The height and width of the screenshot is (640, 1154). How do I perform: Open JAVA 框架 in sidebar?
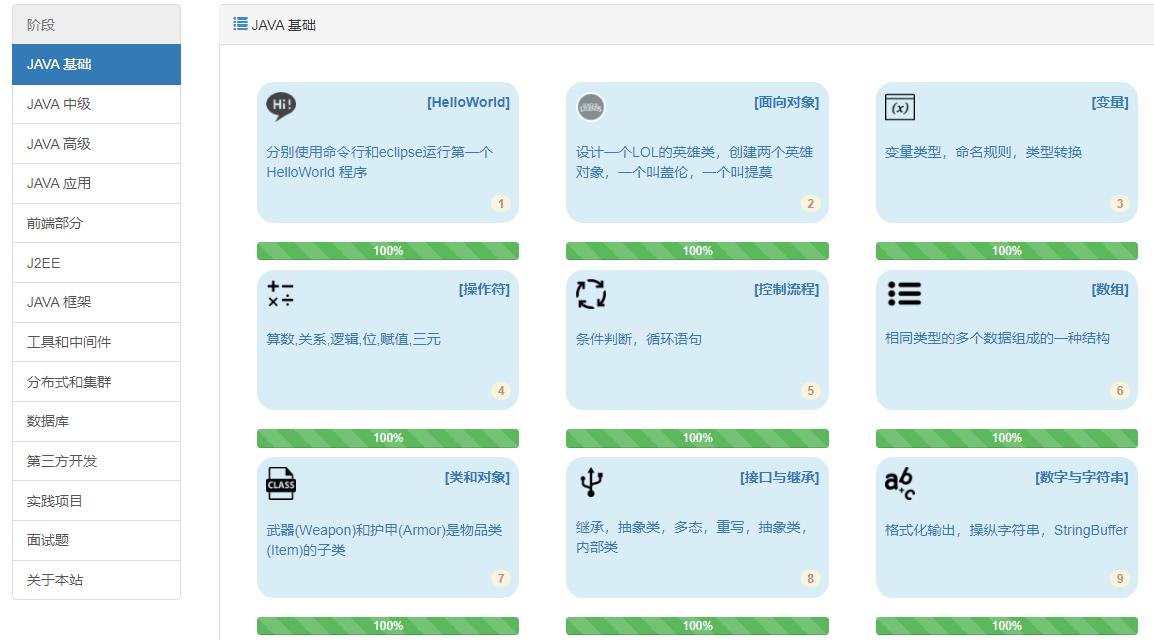click(x=96, y=302)
